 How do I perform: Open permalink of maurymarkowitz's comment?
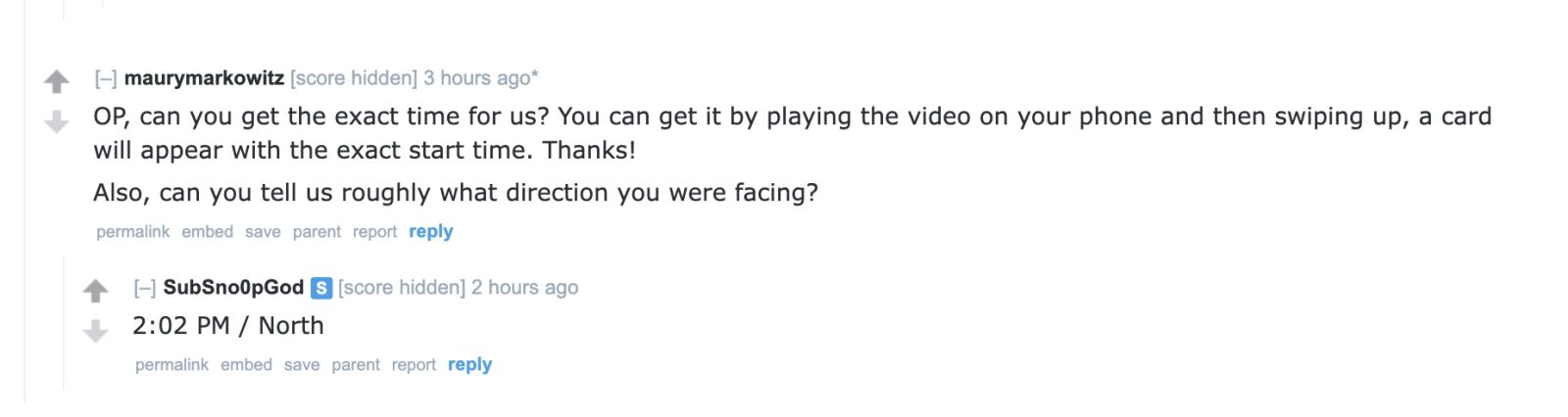pos(132,232)
